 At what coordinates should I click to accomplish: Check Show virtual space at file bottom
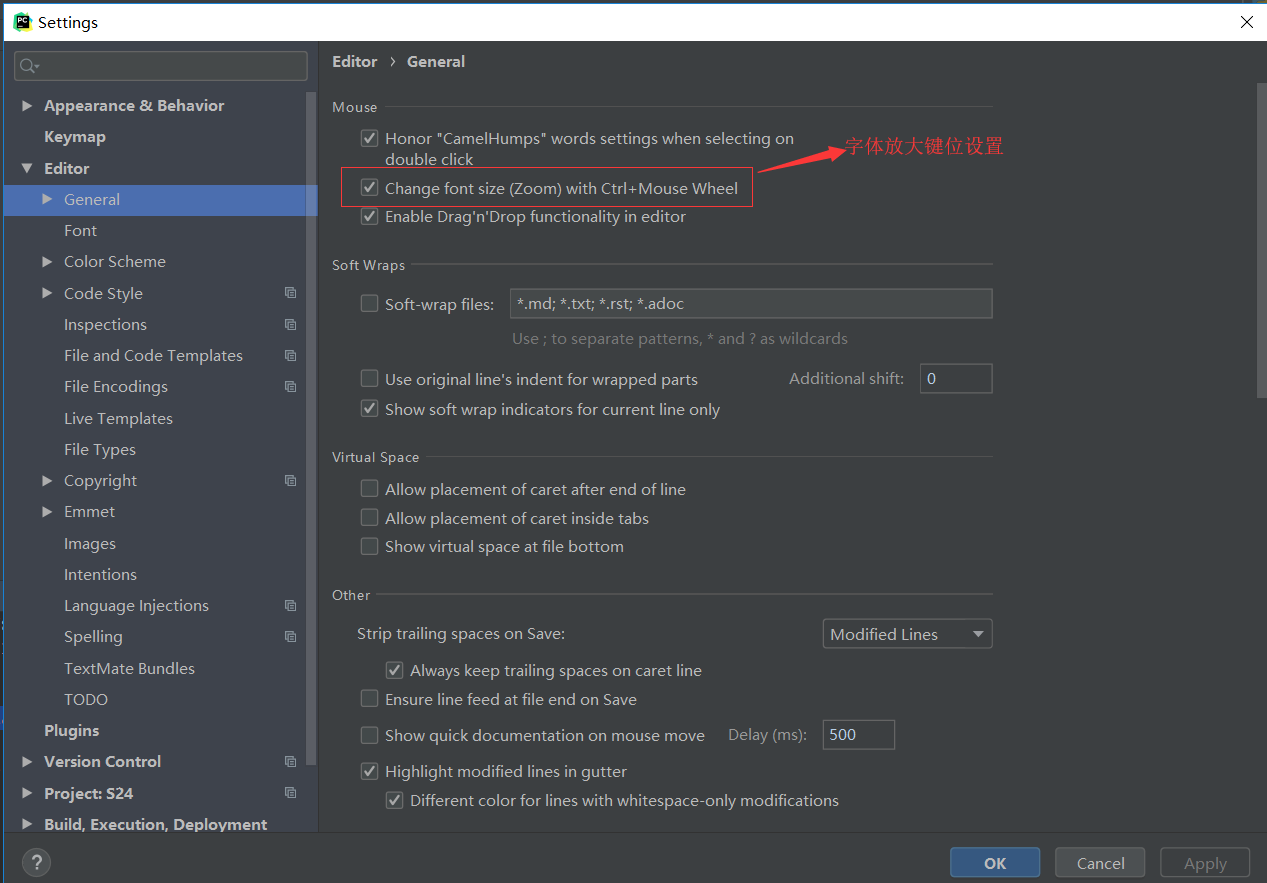pyautogui.click(x=370, y=546)
